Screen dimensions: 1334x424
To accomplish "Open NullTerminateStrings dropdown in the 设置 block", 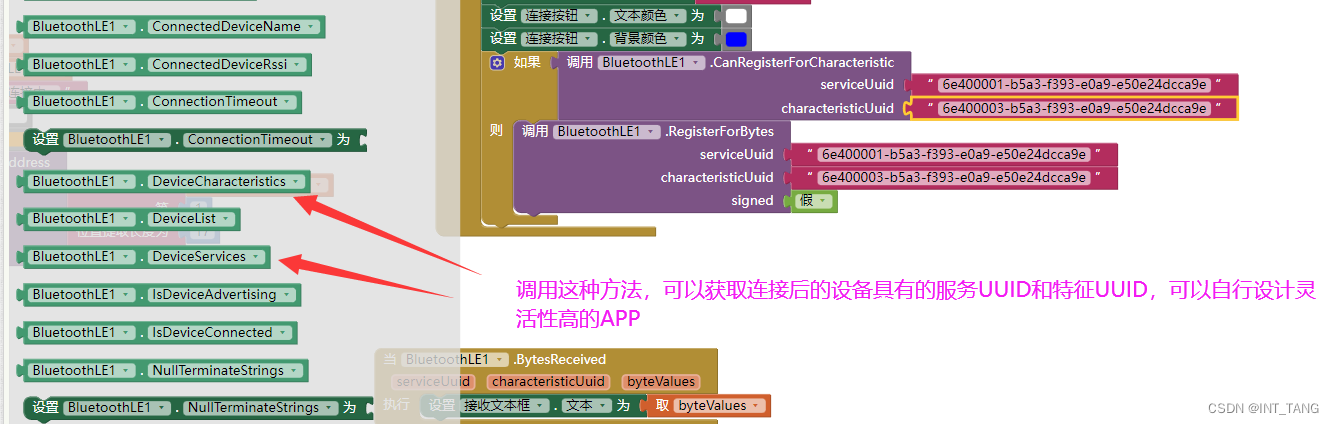I will pos(260,408).
